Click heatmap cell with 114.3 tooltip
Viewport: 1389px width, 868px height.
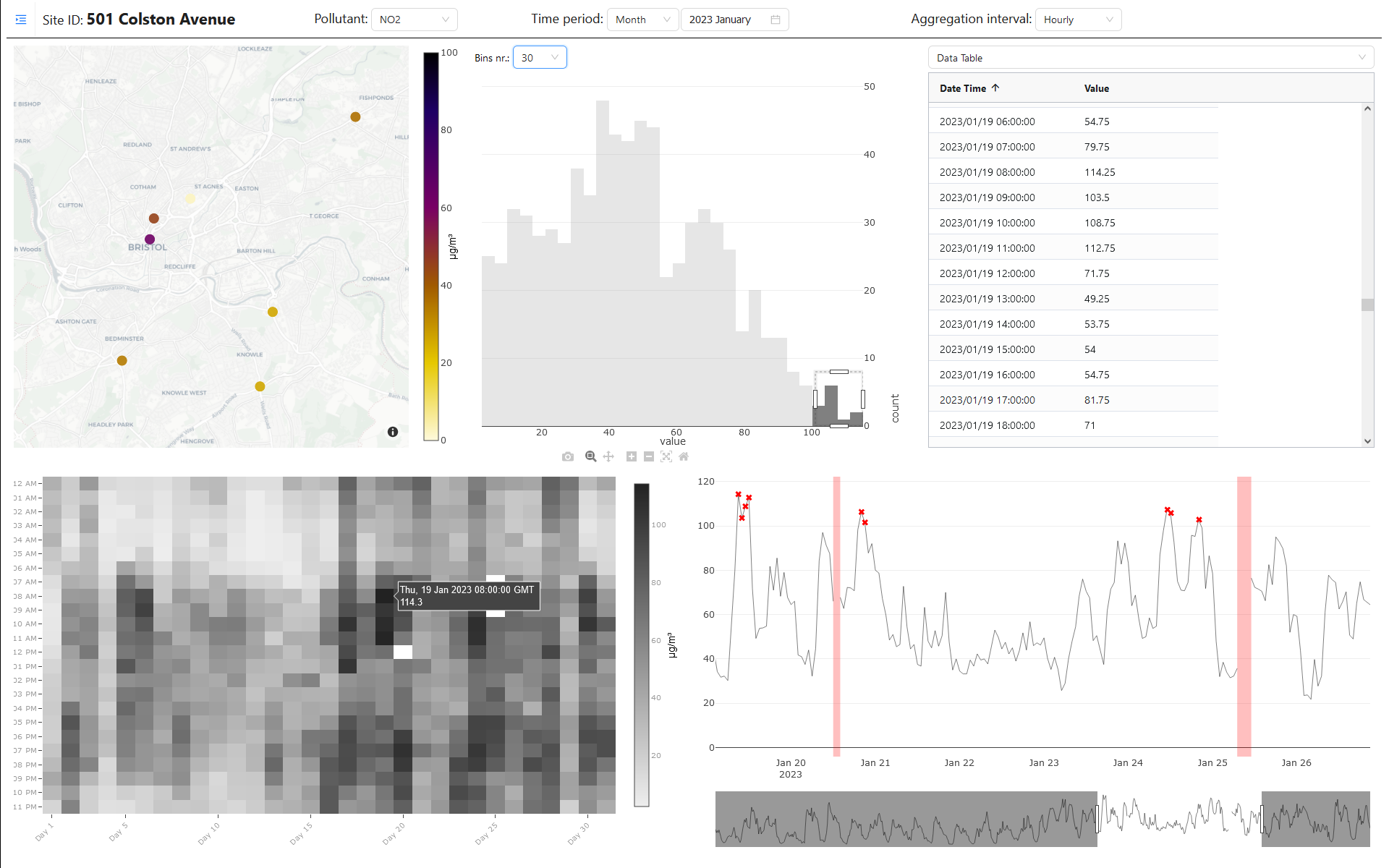click(x=384, y=596)
